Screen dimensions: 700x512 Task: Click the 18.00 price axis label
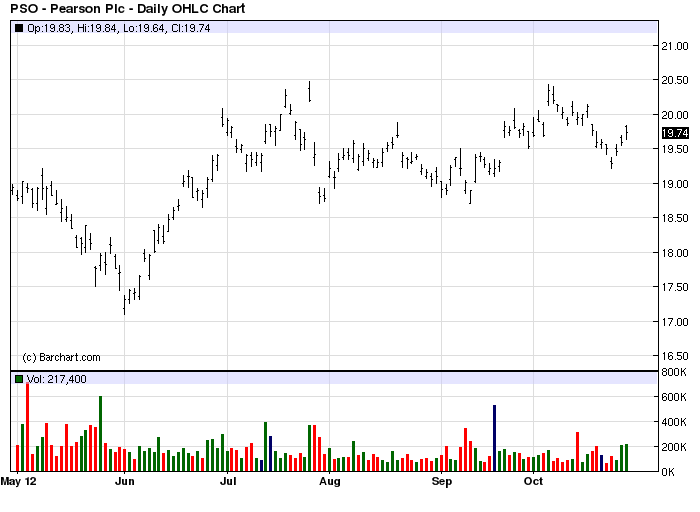(x=675, y=253)
